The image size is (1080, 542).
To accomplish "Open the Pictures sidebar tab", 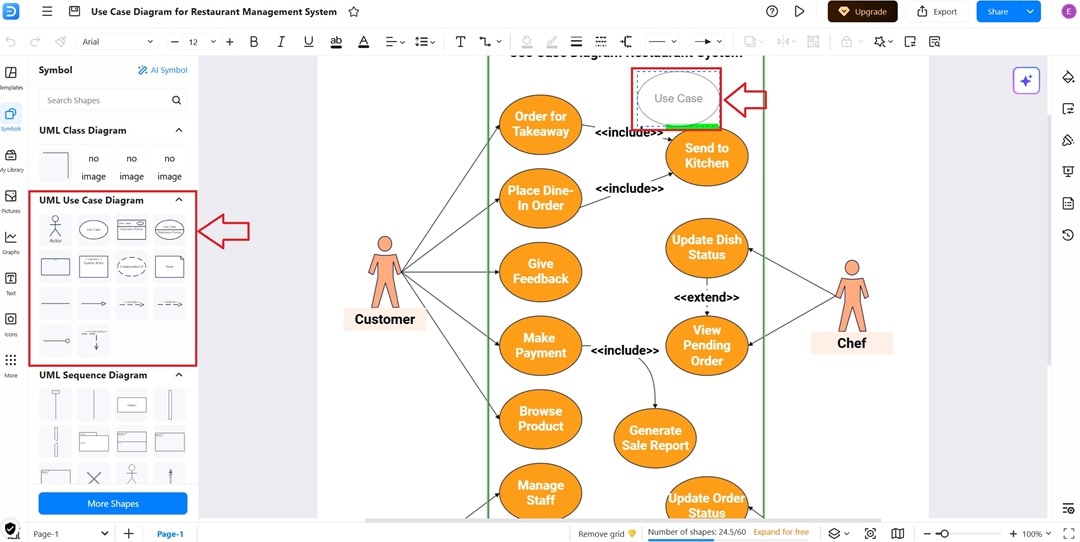I will coord(10,201).
